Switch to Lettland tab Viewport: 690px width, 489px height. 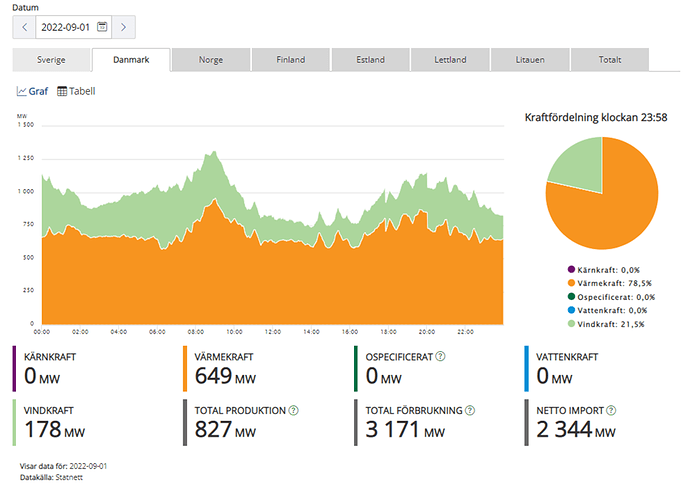coord(450,60)
